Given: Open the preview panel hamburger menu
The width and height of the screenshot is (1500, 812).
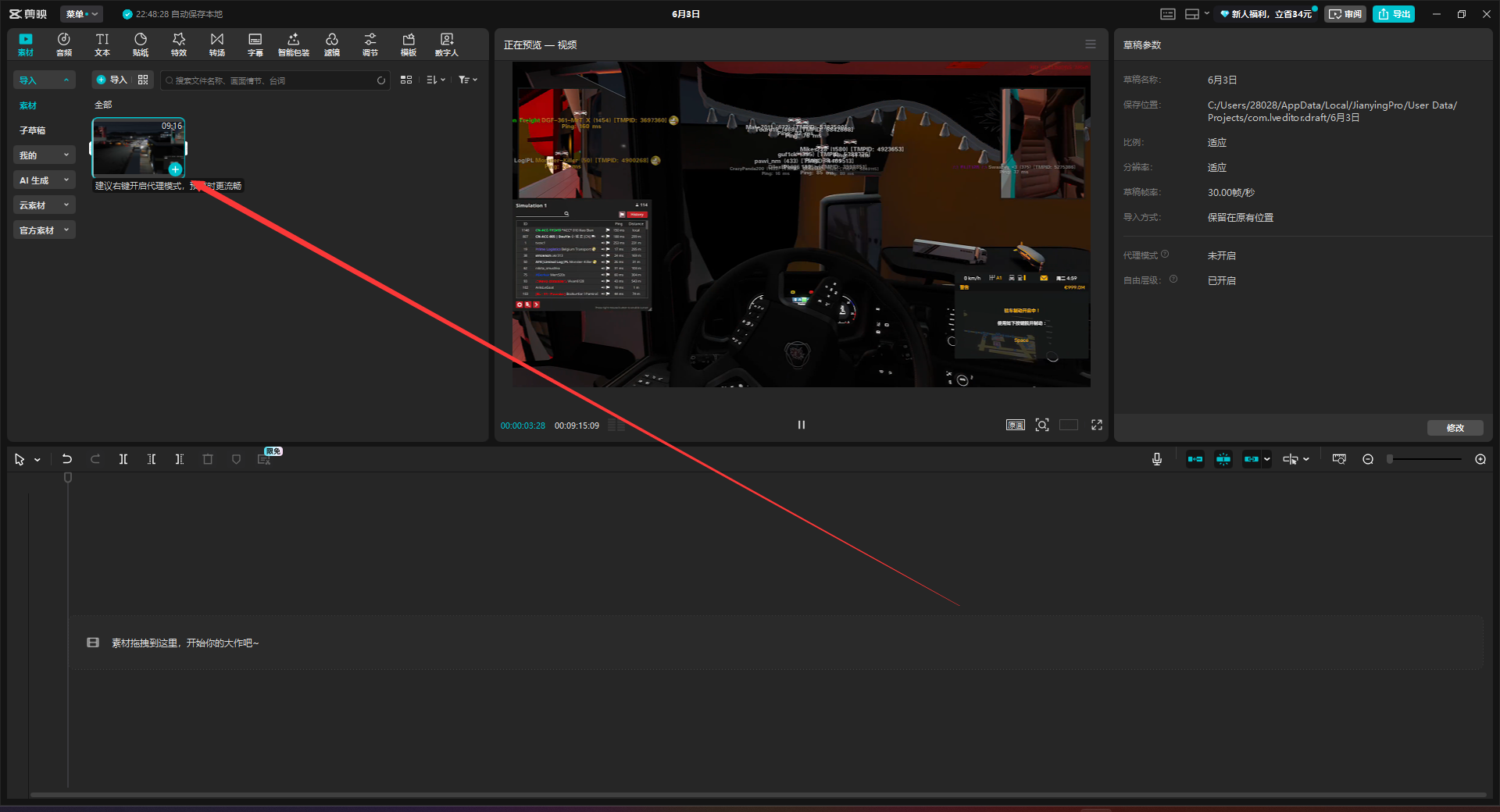Looking at the screenshot, I should pyautogui.click(x=1091, y=45).
